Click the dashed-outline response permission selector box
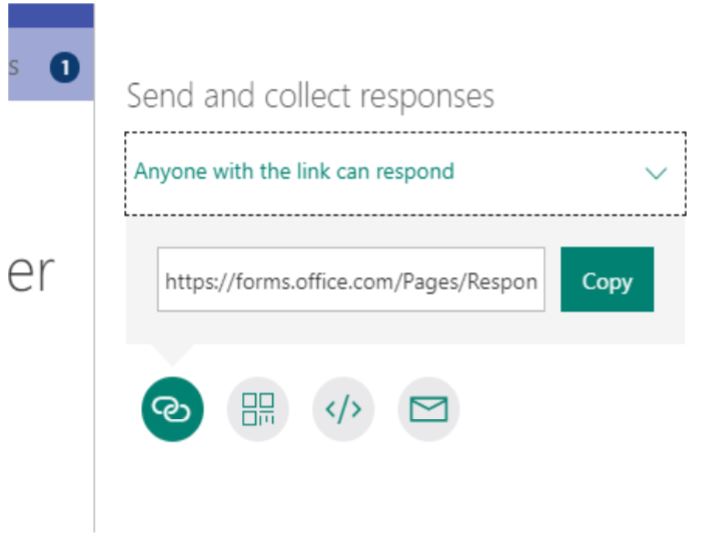This screenshot has width=727, height=541. tap(405, 174)
